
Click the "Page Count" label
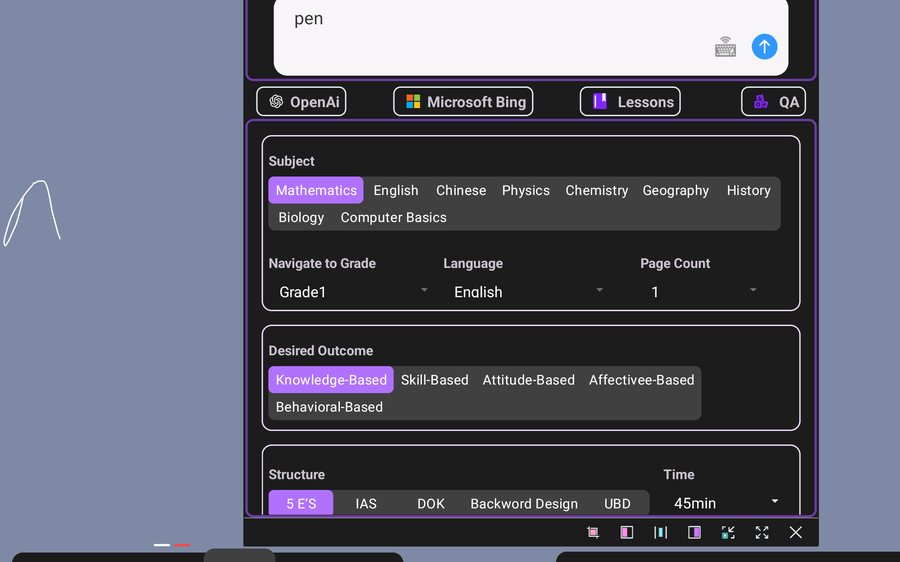[675, 263]
